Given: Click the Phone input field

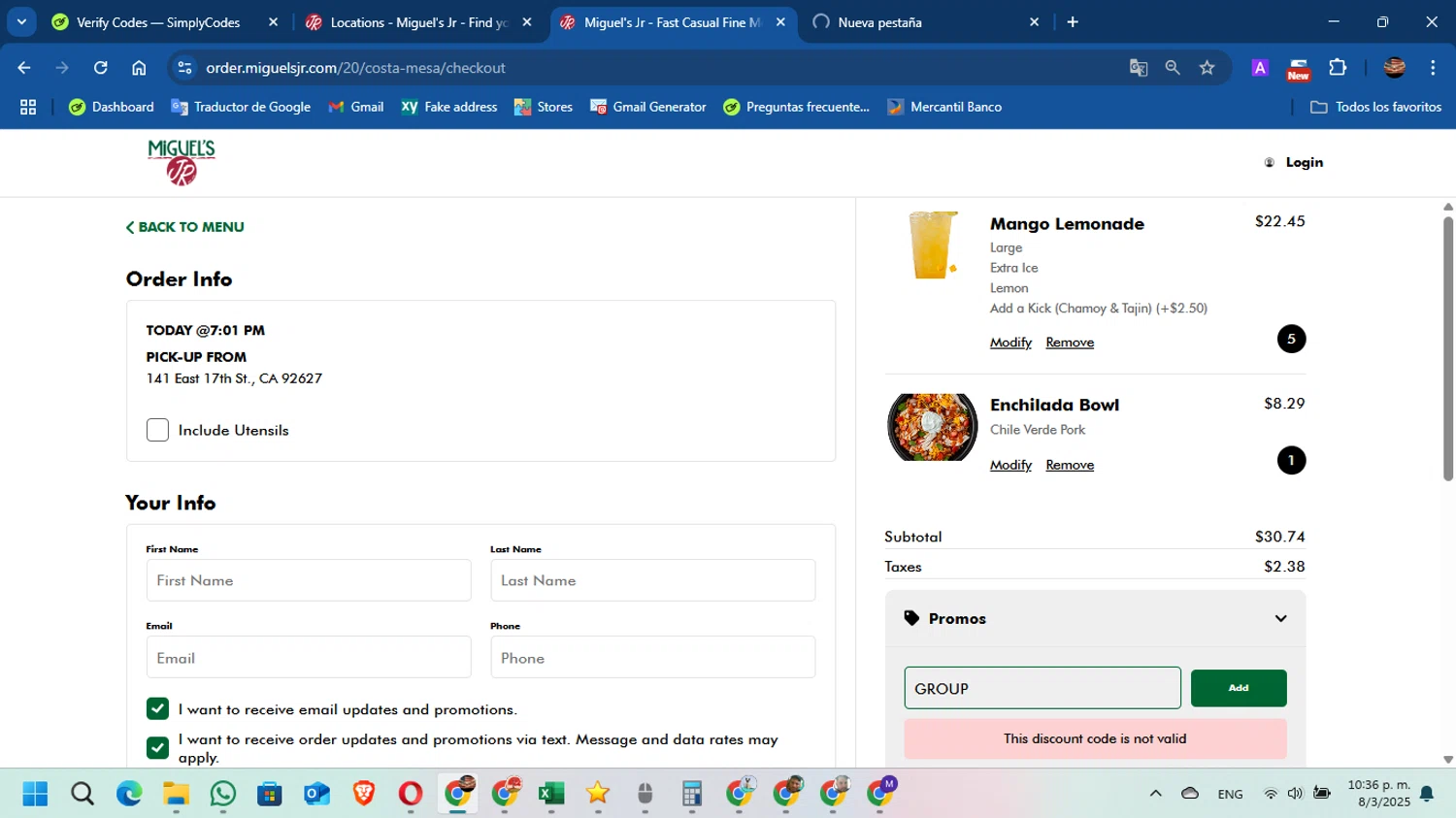Looking at the screenshot, I should (652, 658).
